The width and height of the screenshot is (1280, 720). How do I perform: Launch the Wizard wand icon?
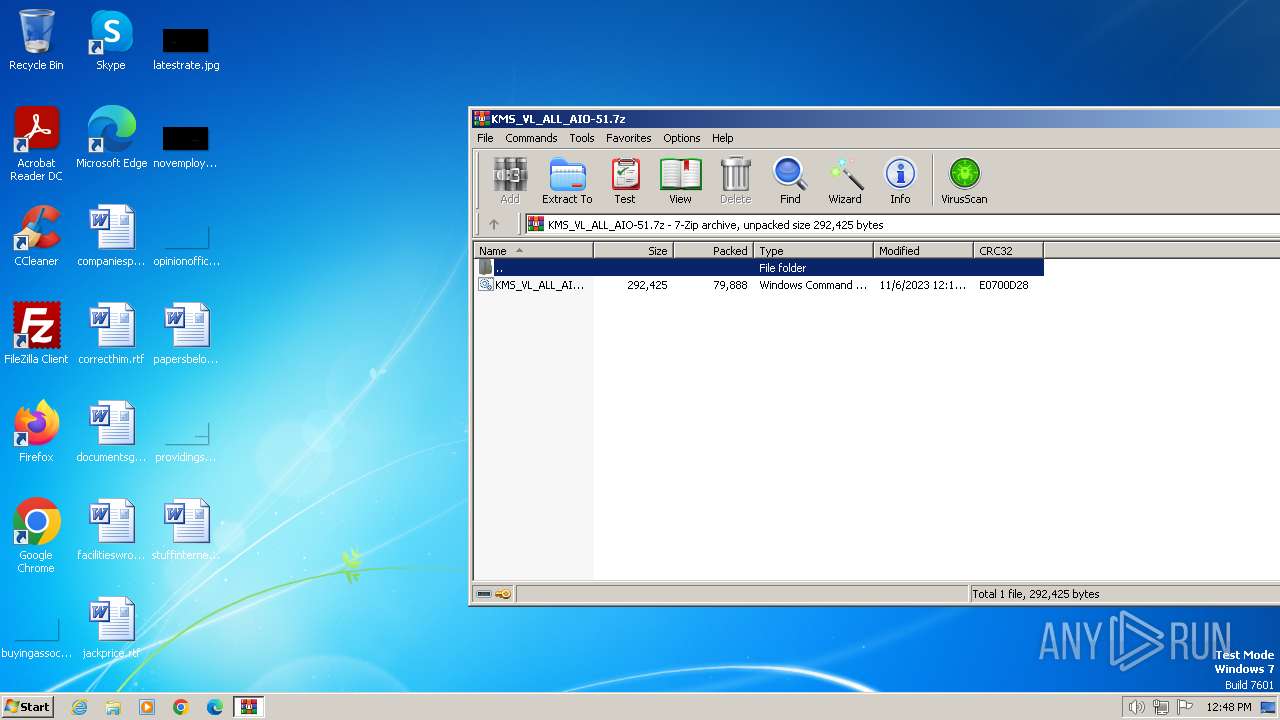845,180
